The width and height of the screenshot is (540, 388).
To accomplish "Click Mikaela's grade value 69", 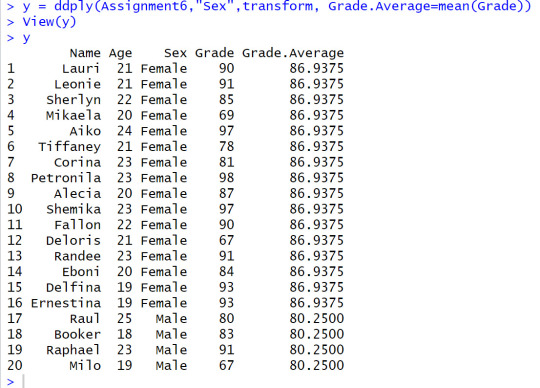I will click(226, 115).
